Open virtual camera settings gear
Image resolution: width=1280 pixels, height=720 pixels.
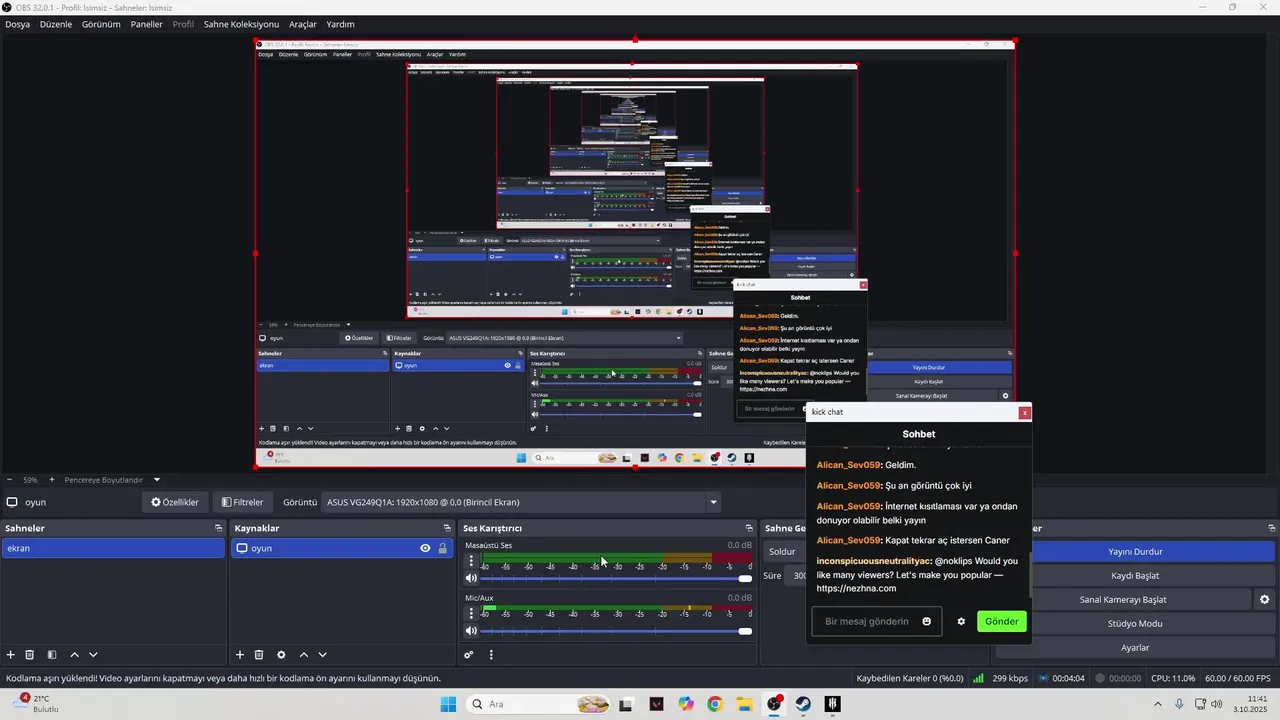(1264, 600)
